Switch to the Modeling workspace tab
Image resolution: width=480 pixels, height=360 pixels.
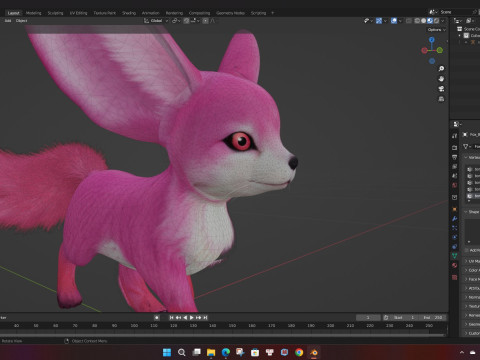[34, 13]
